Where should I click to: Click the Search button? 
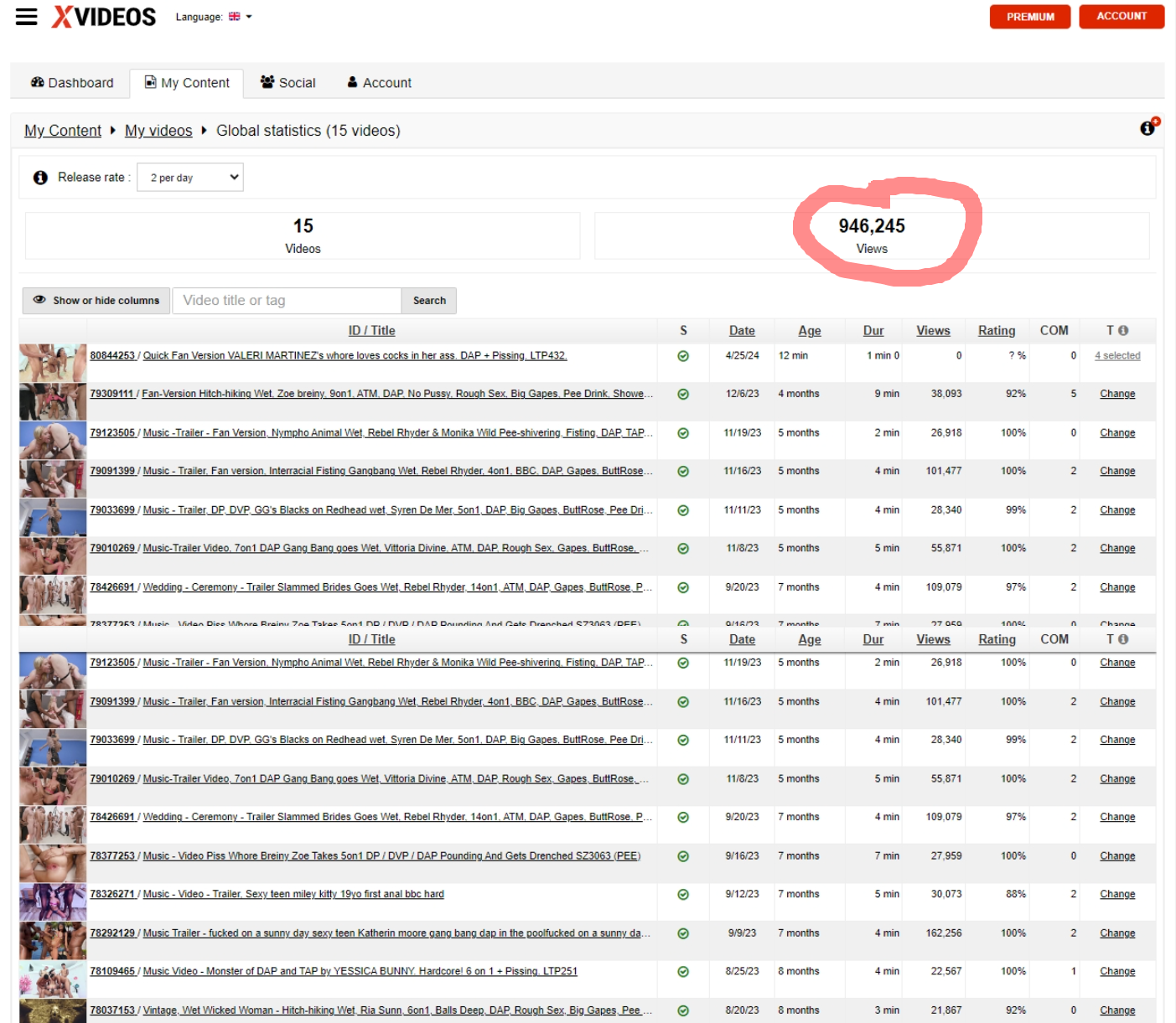[x=429, y=301]
